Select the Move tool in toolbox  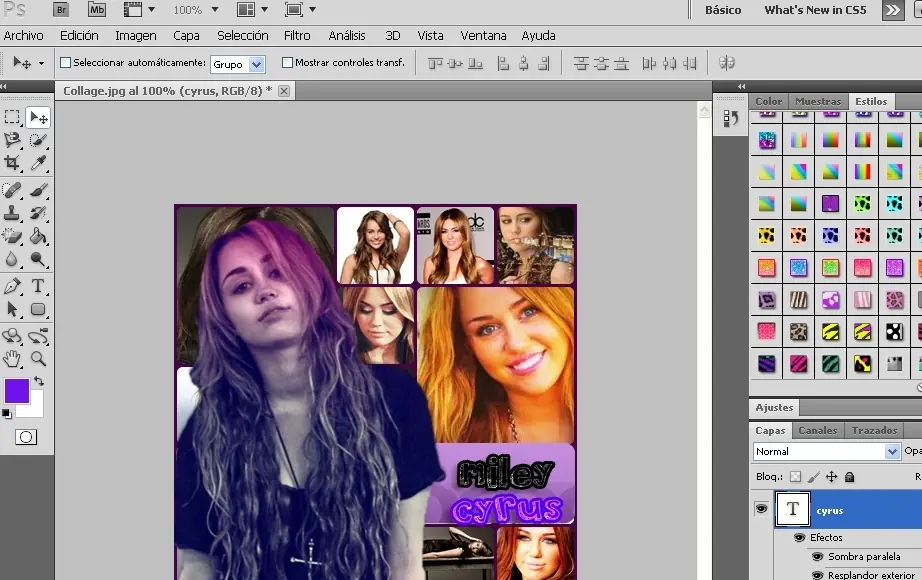[x=38, y=118]
